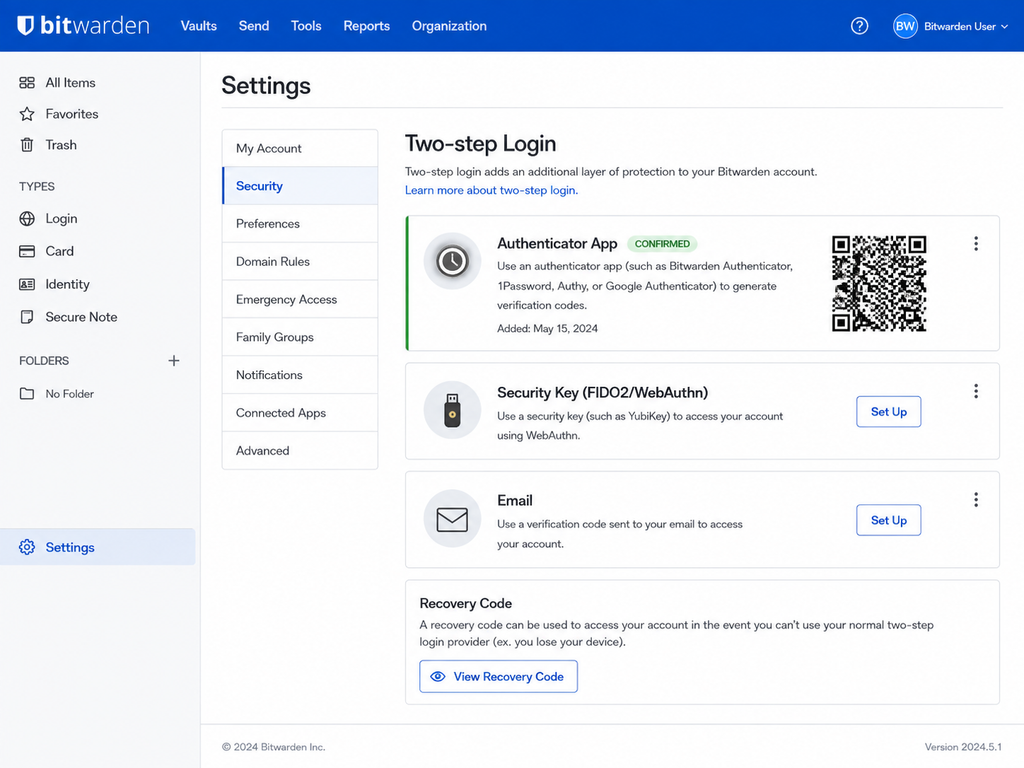1024x768 pixels.
Task: Click 'Version 2024.5.1' footer text
Action: [963, 746]
